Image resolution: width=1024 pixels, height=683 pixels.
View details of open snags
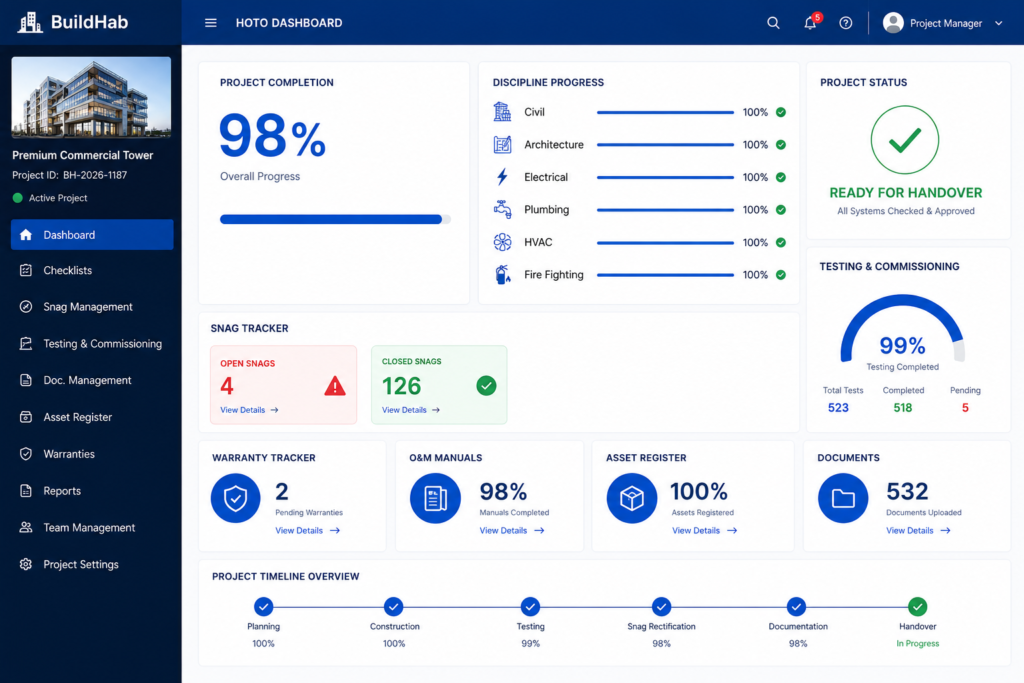(x=249, y=410)
